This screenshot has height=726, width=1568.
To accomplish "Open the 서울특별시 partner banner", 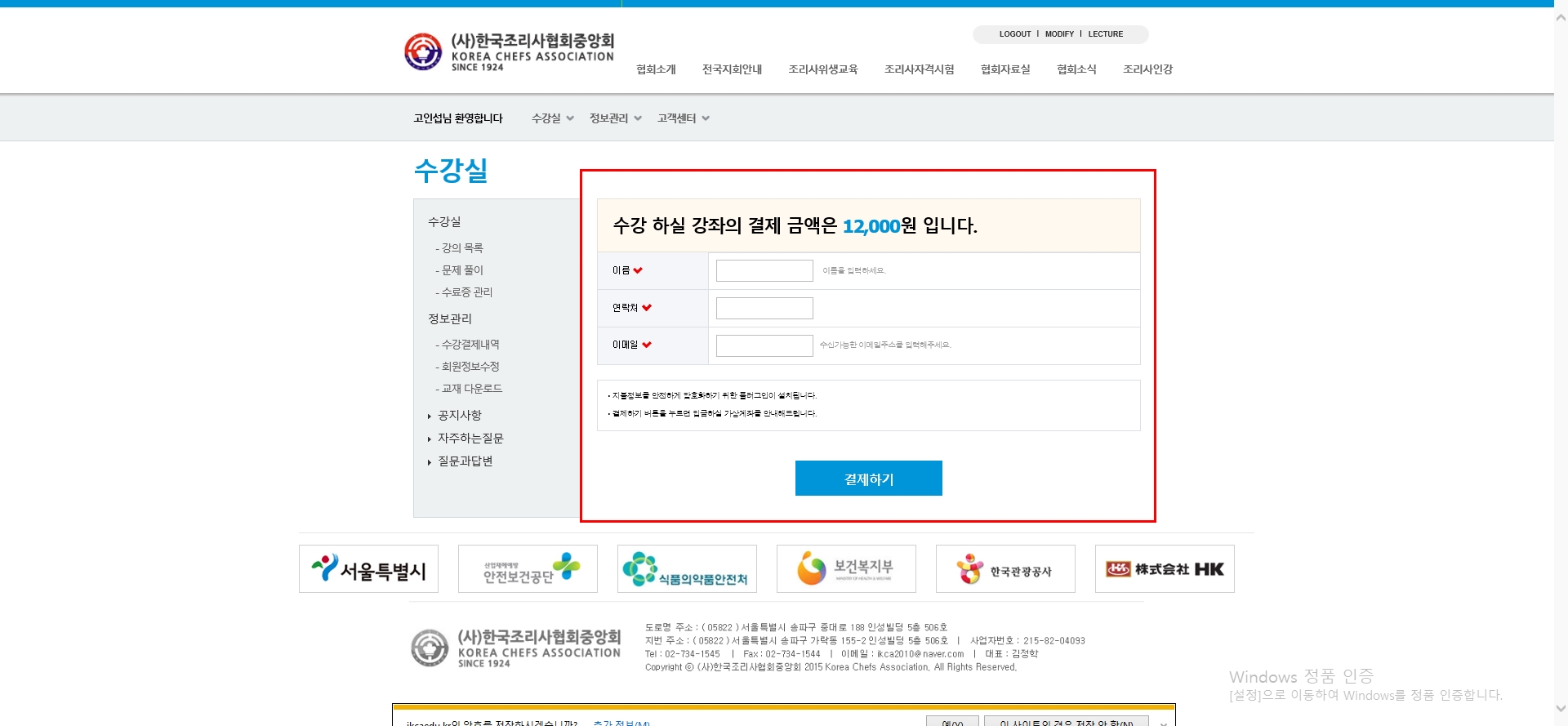I will pos(368,569).
